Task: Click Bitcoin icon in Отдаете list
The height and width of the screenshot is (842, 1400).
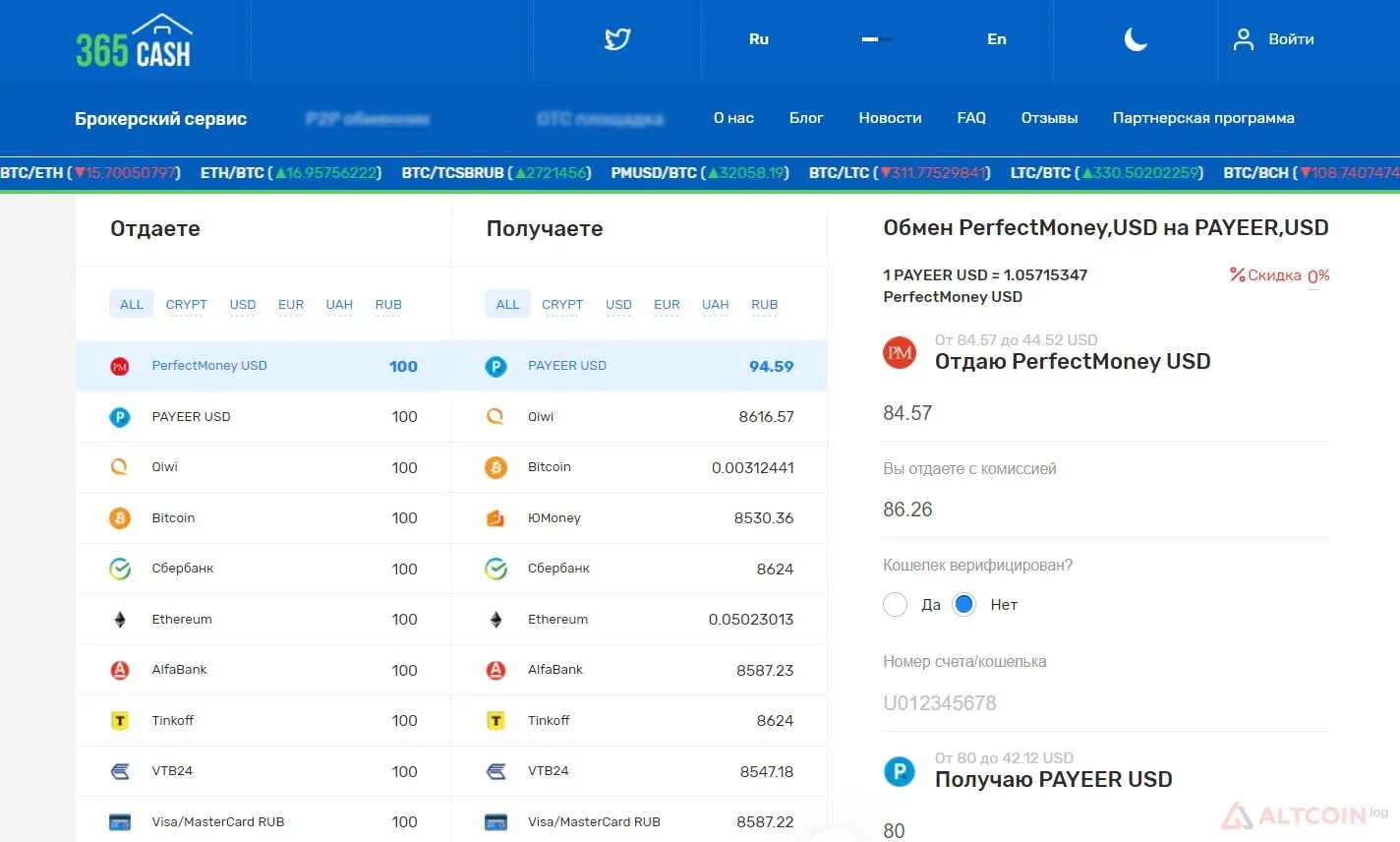Action: tap(120, 518)
